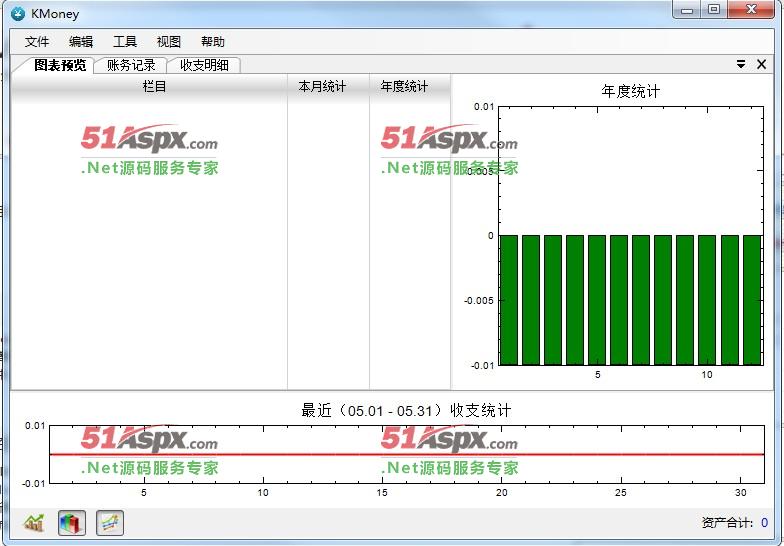
Task: Open the 帮助 menu
Action: pos(212,42)
